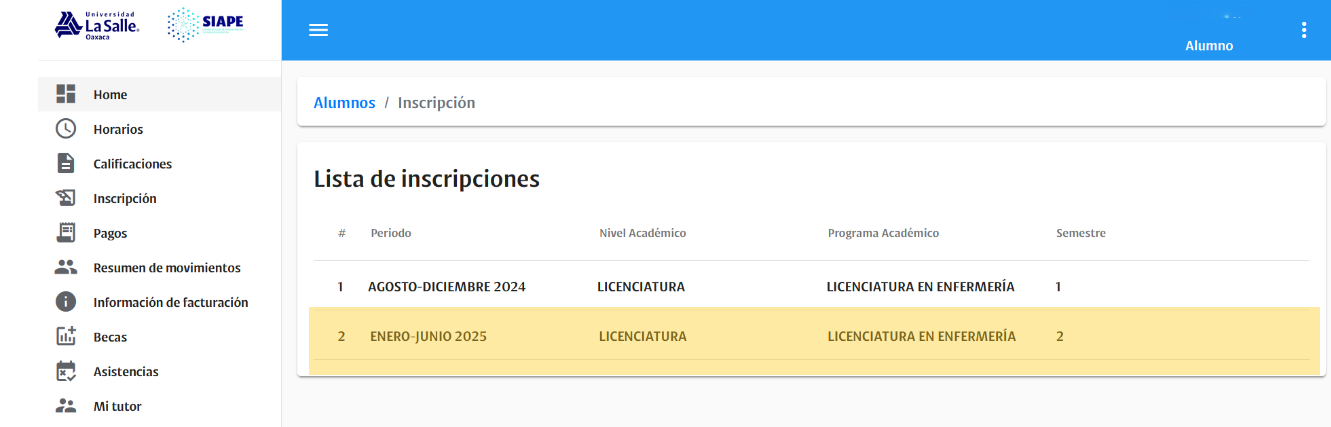1331x427 pixels.
Task: Click the Pagos receipt icon
Action: 66,233
